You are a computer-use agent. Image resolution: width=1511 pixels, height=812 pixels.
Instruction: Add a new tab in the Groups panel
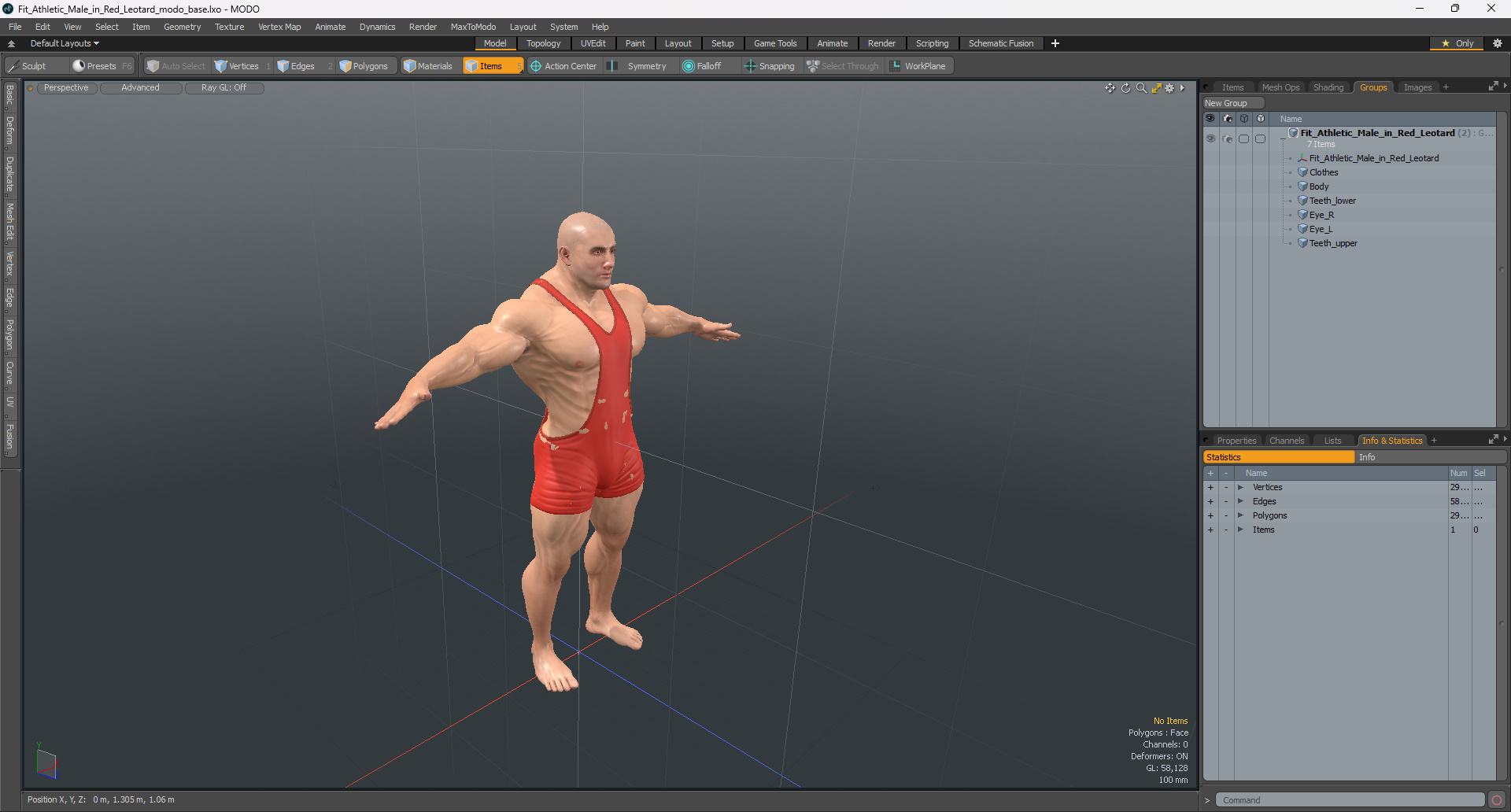[x=1446, y=87]
